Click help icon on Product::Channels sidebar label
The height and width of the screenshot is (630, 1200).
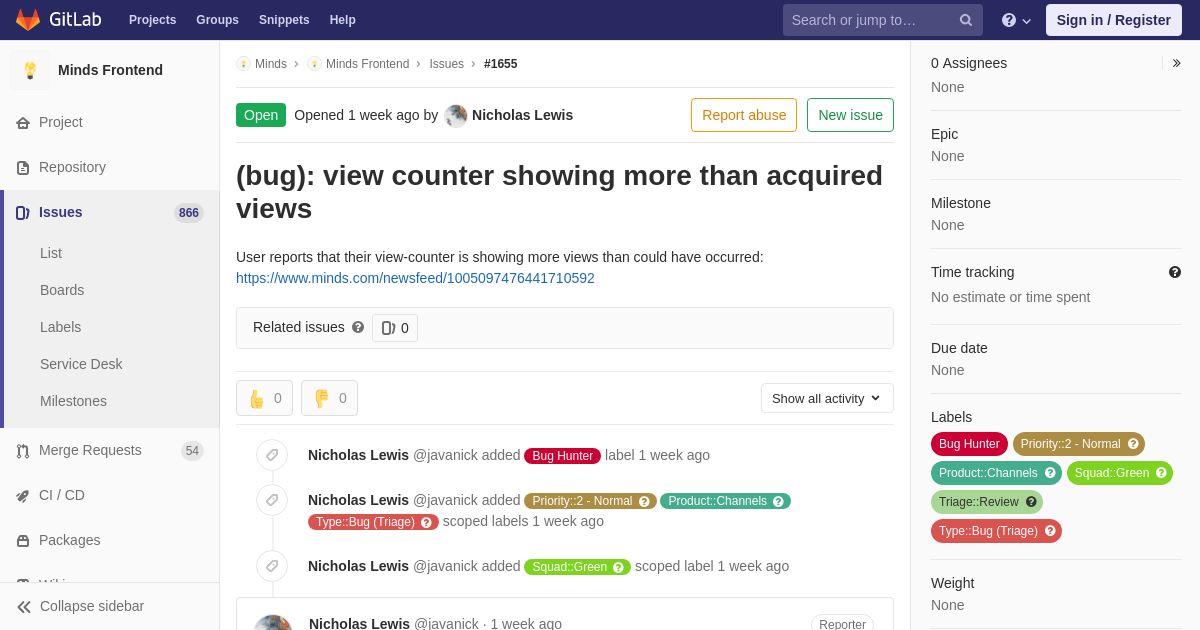click(1050, 473)
